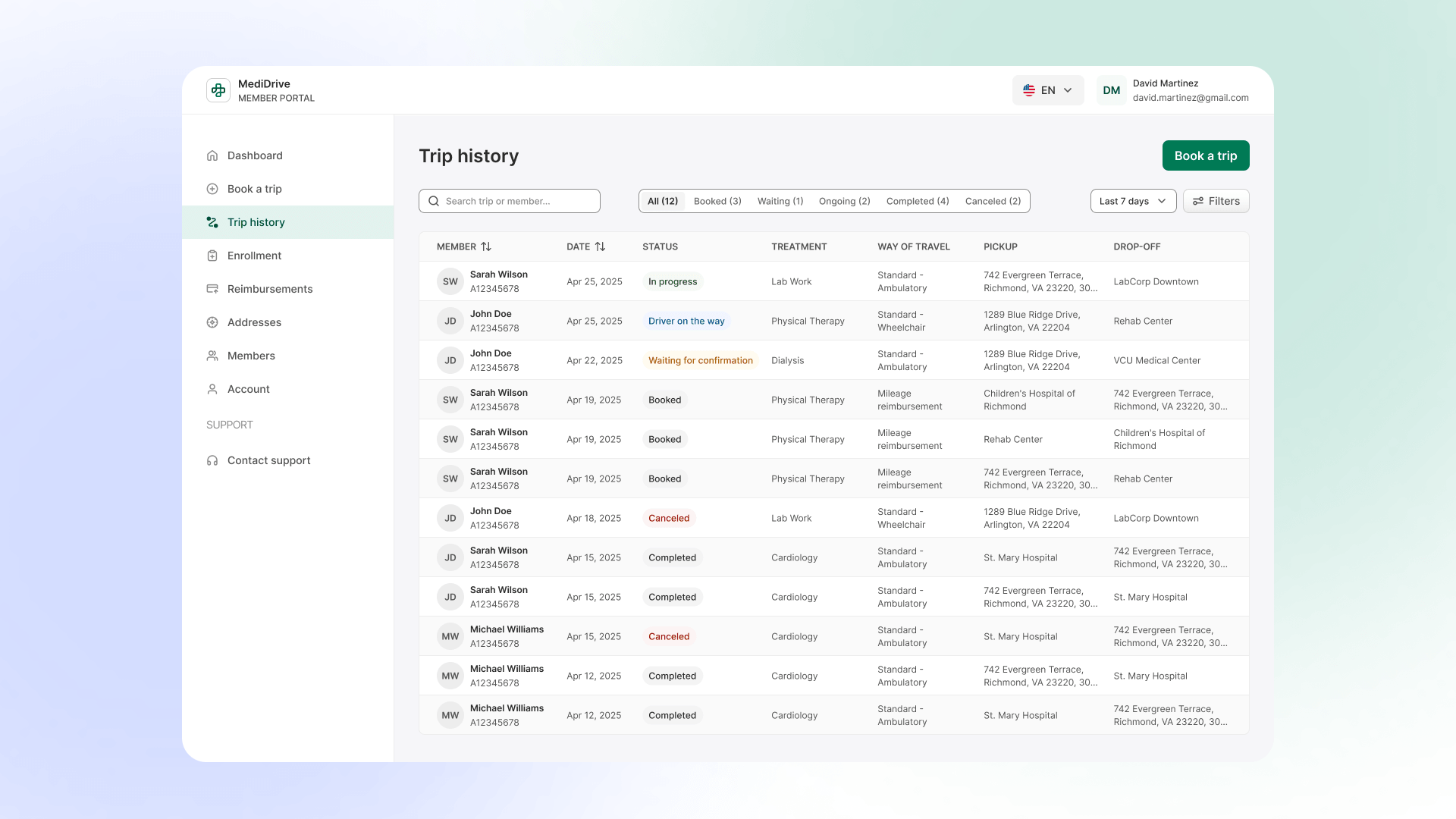Switch to the Ongoing (2) tab
1456x819 pixels.
(x=845, y=201)
